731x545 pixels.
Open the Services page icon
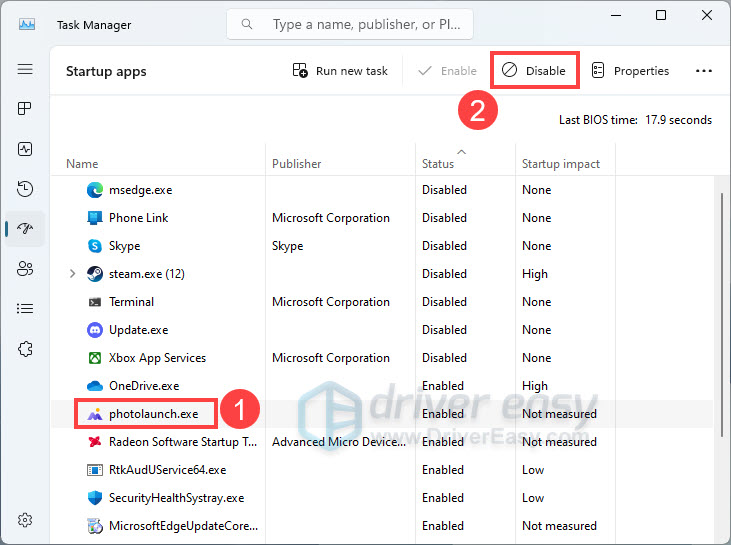click(x=25, y=349)
